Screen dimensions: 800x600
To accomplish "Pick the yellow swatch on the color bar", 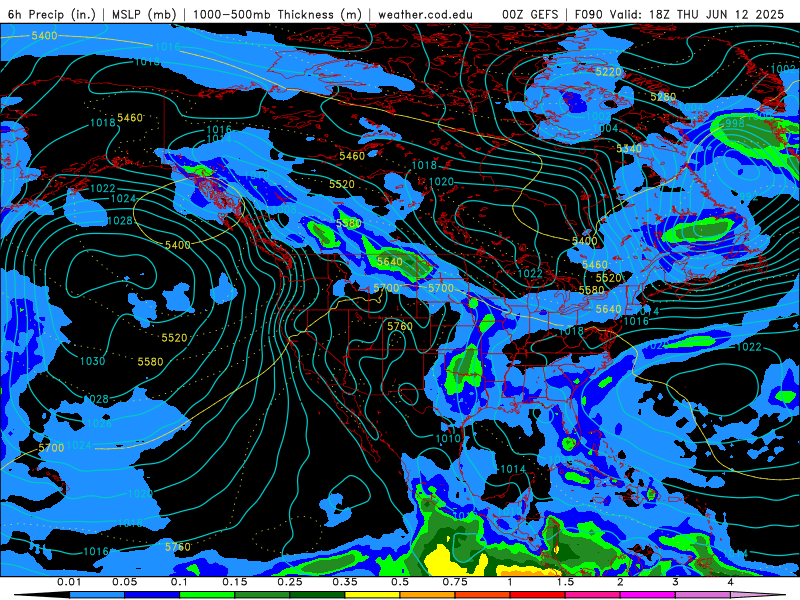I will click(x=372, y=596).
